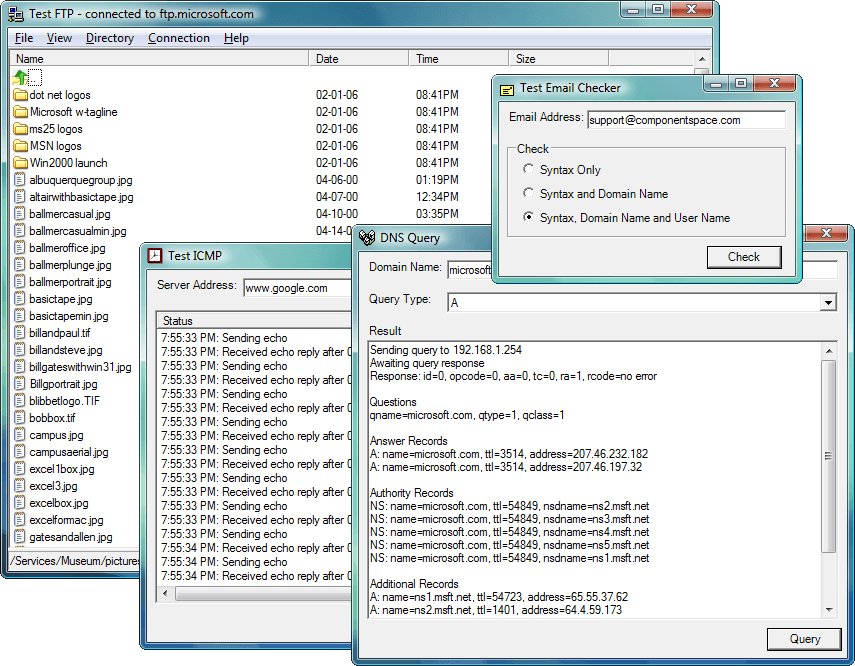Select the ballmercasualmin.jpg file icon
This screenshot has width=855, height=666.
pyautogui.click(x=20, y=231)
